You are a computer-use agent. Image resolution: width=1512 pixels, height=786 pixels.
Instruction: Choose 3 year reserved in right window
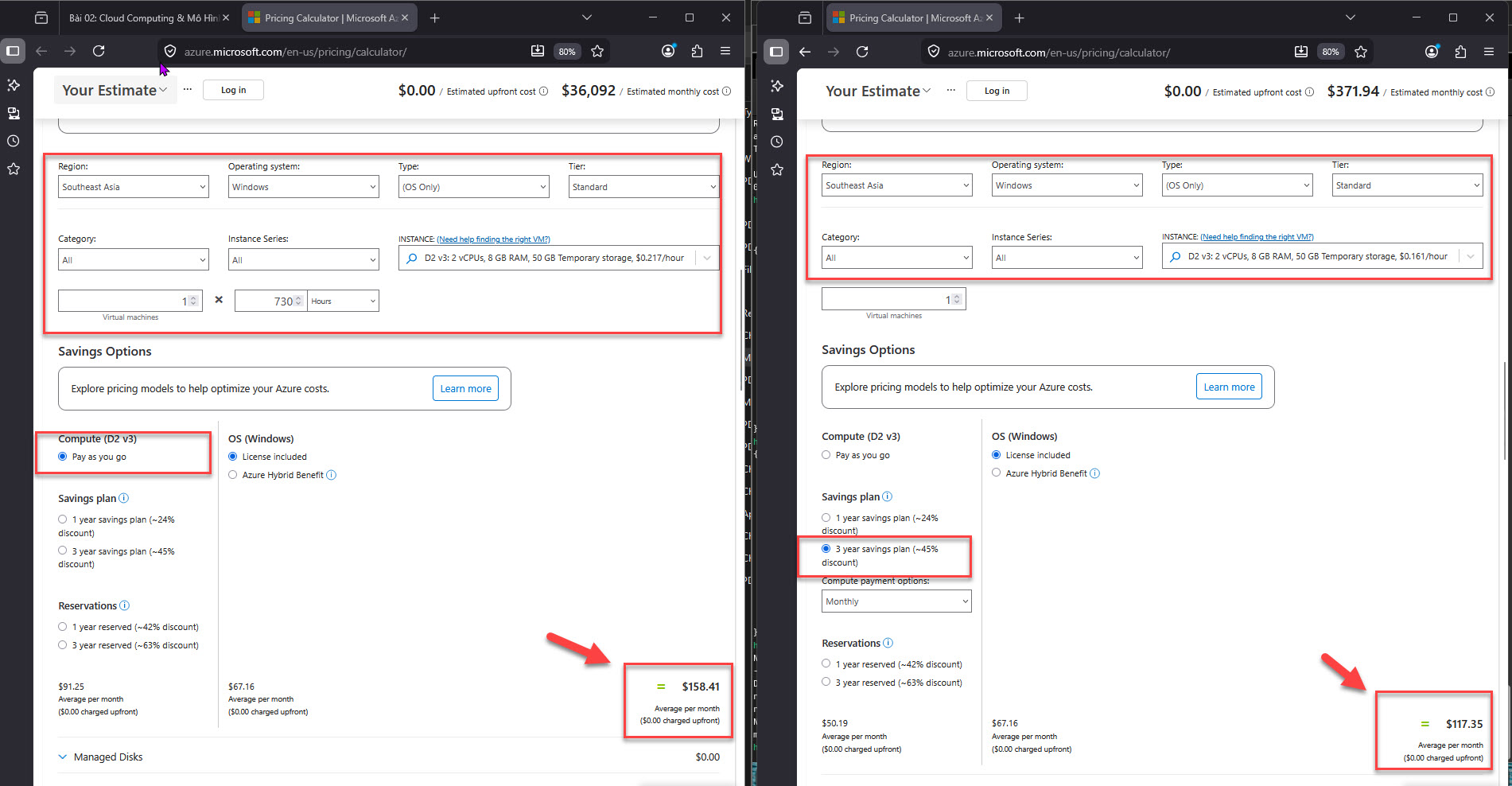coord(826,683)
